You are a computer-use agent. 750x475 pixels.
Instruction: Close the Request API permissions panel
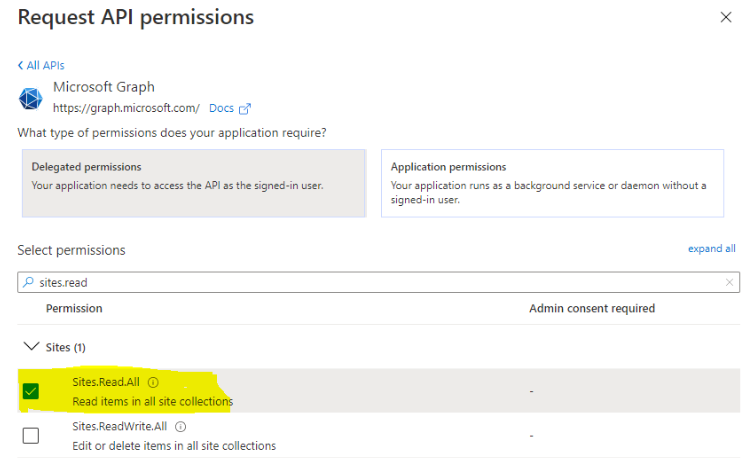pos(726,17)
